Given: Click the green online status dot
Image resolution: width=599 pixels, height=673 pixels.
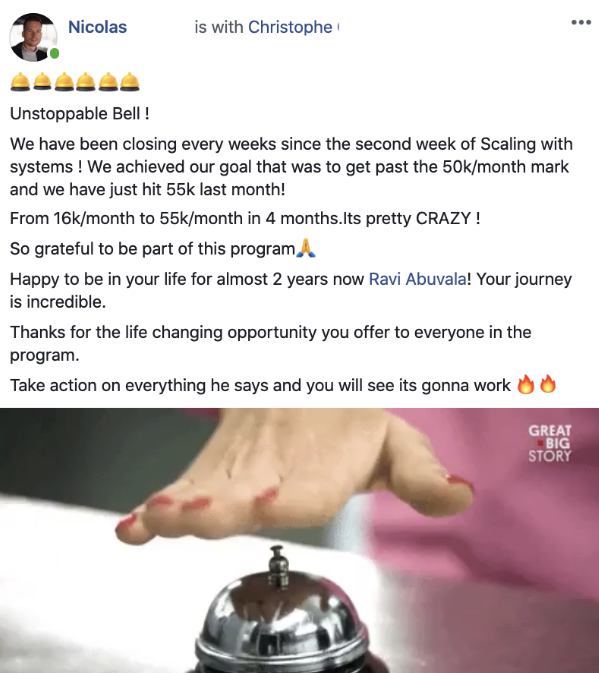Looking at the screenshot, I should [54, 54].
